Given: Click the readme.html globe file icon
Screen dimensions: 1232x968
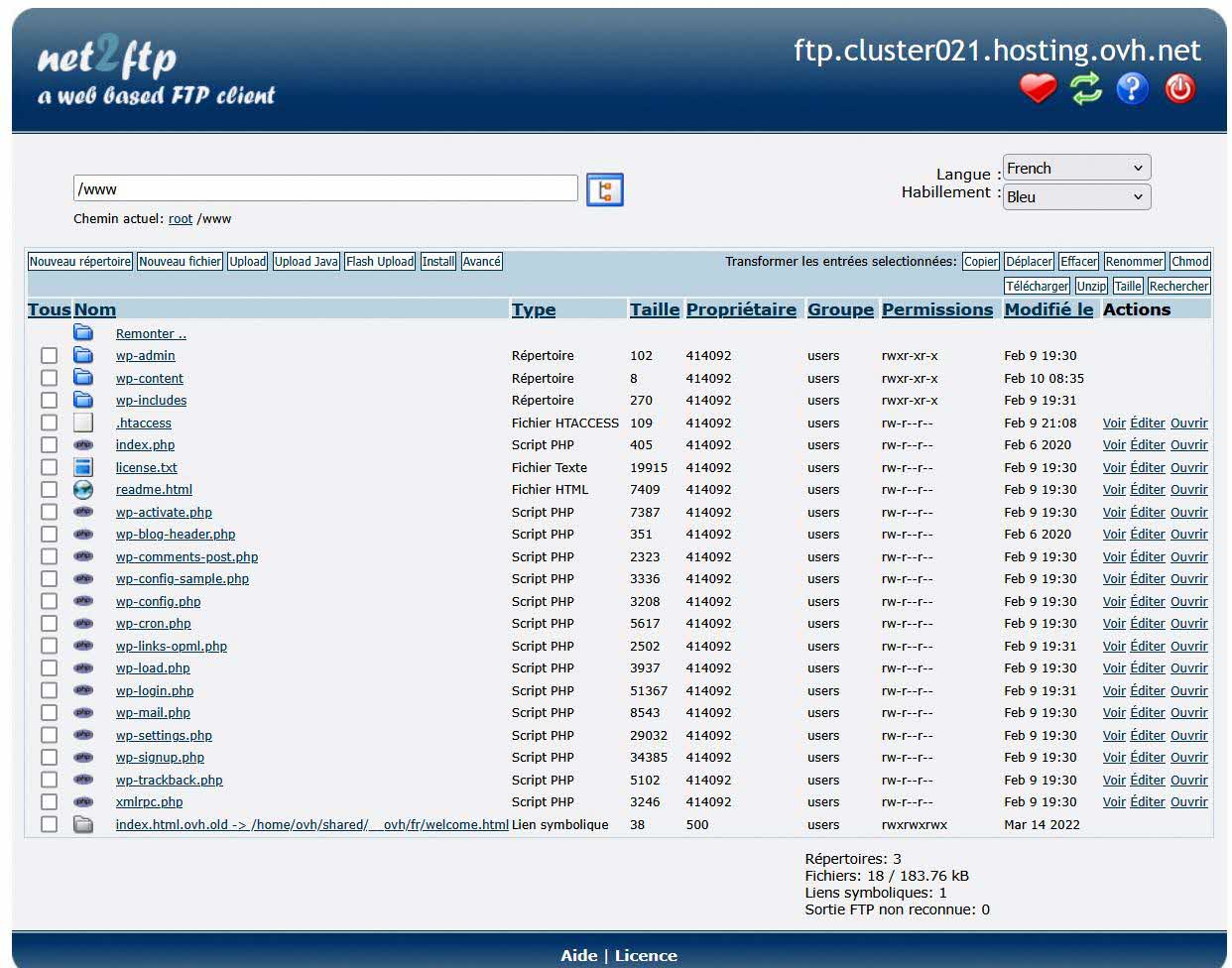Looking at the screenshot, I should coord(83,489).
